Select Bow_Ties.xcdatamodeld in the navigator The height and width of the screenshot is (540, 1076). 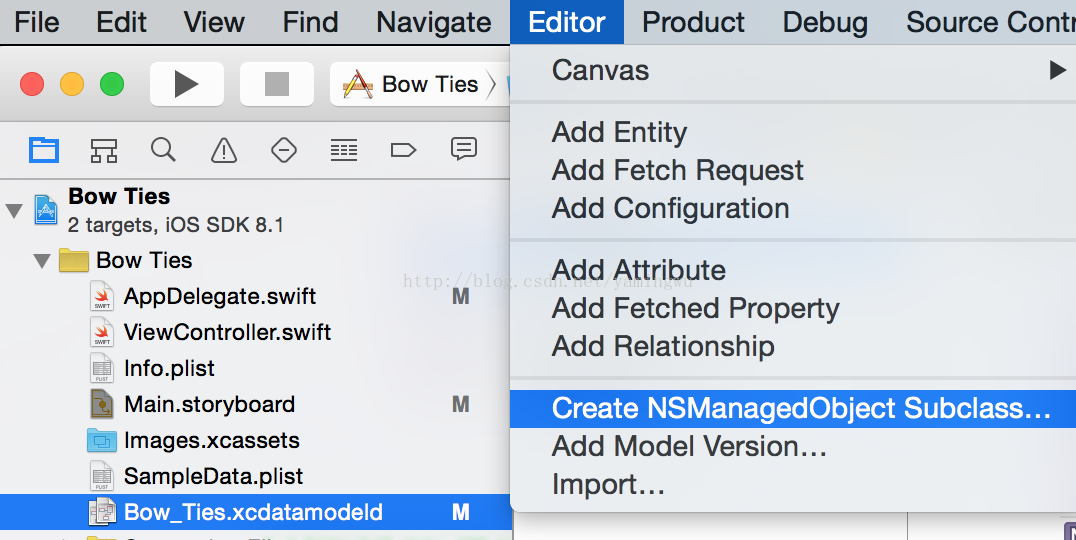pos(255,513)
